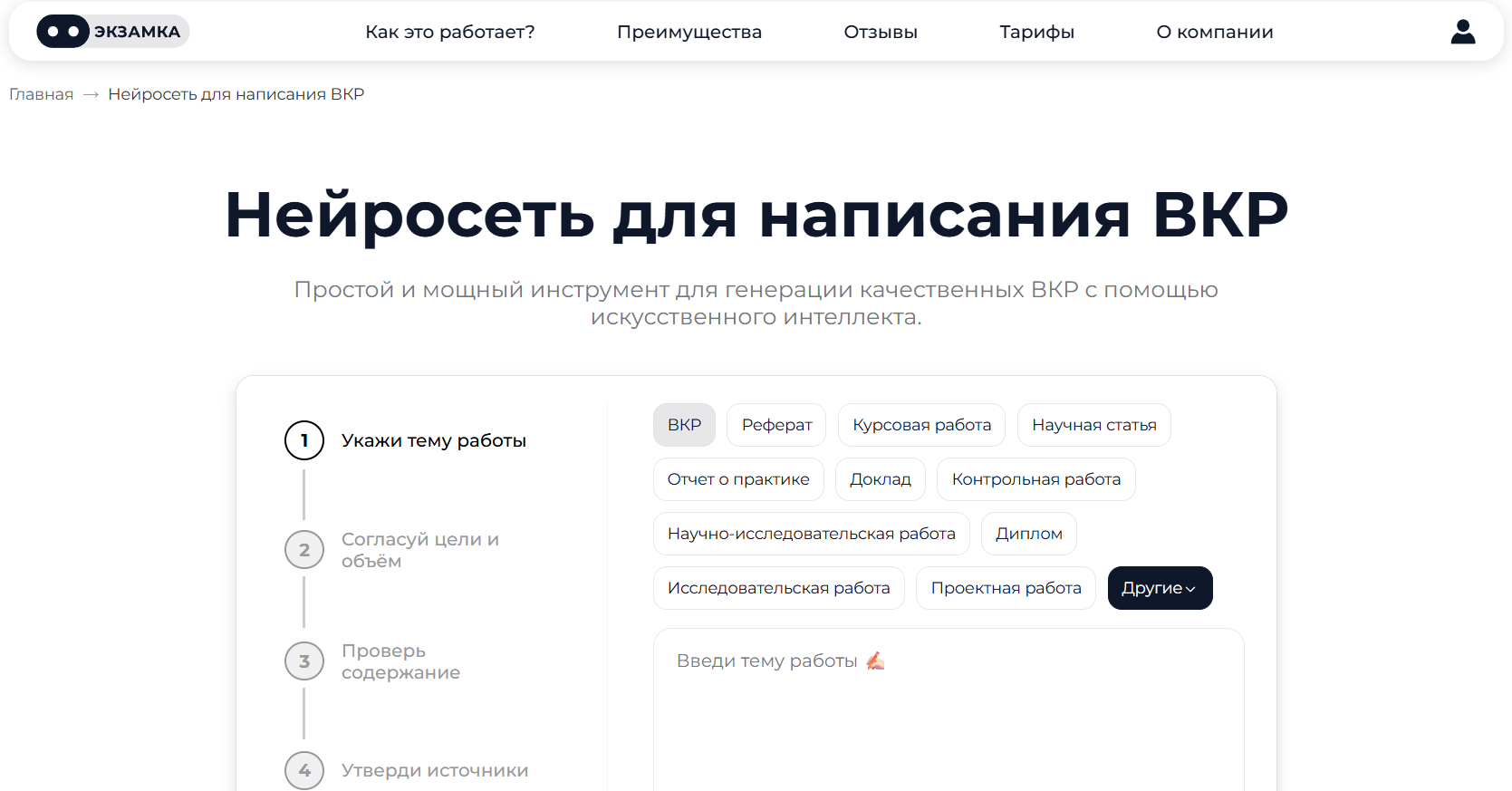Open the Тарифы page

[x=1036, y=32]
